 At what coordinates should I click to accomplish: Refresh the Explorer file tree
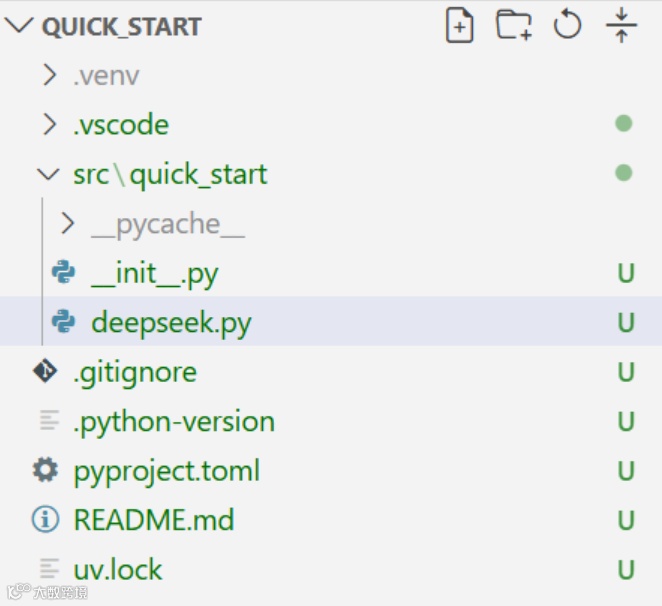[568, 26]
